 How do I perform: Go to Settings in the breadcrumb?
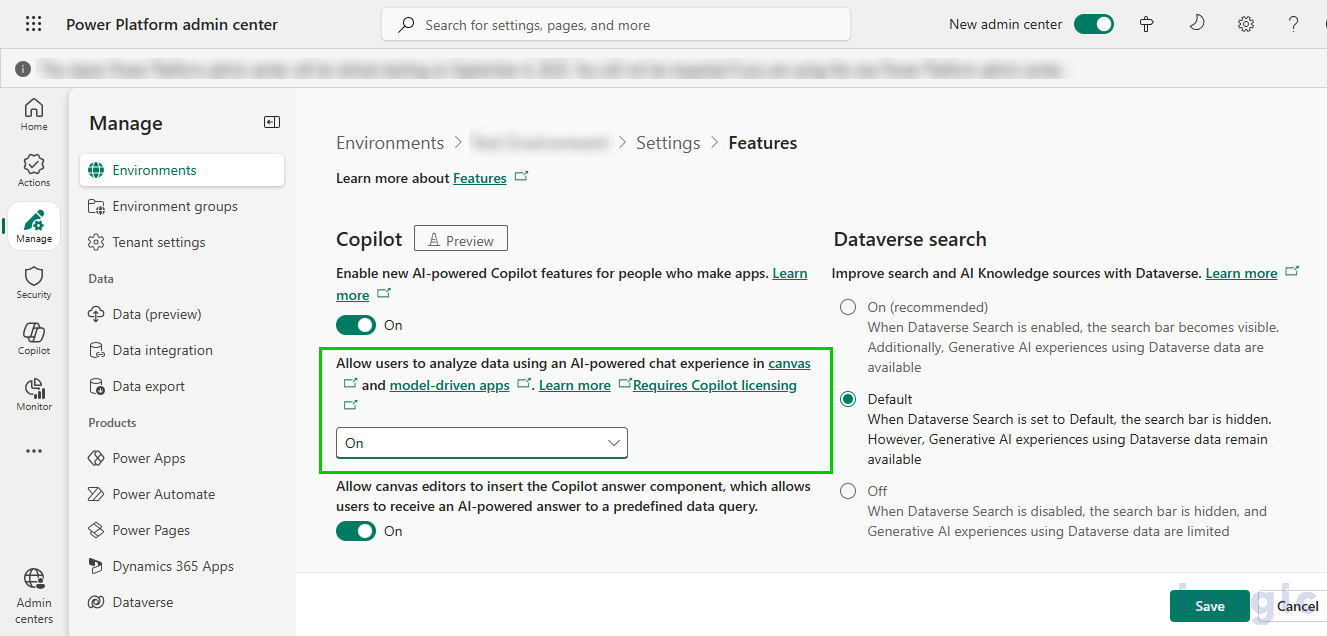[x=668, y=143]
